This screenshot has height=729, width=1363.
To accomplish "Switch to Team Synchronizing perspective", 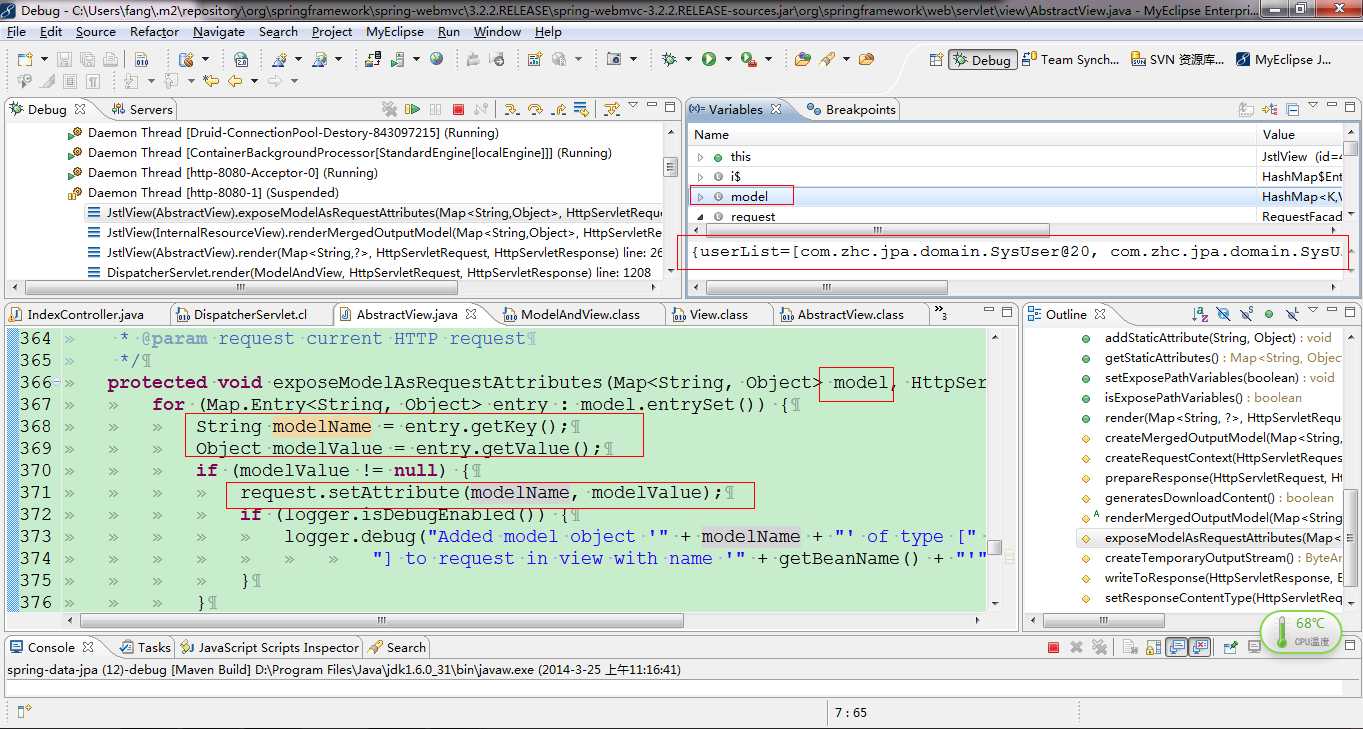I will coord(1071,60).
